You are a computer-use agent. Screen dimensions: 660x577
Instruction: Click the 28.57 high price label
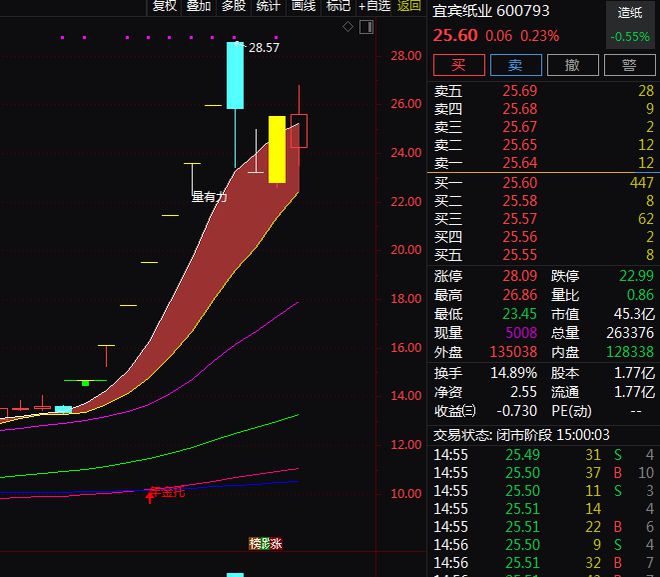click(x=264, y=48)
